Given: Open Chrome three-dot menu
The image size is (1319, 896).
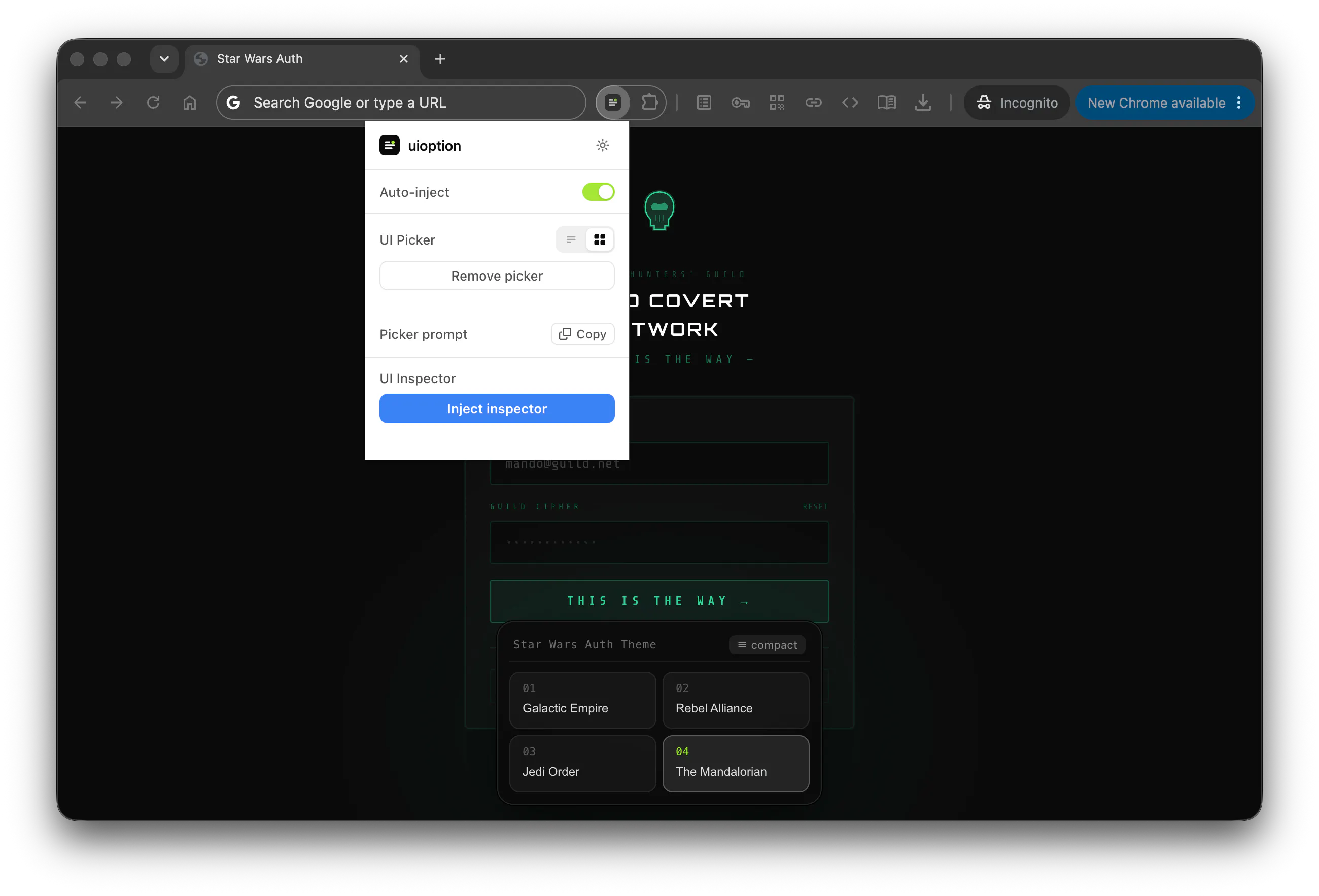Looking at the screenshot, I should point(1238,102).
